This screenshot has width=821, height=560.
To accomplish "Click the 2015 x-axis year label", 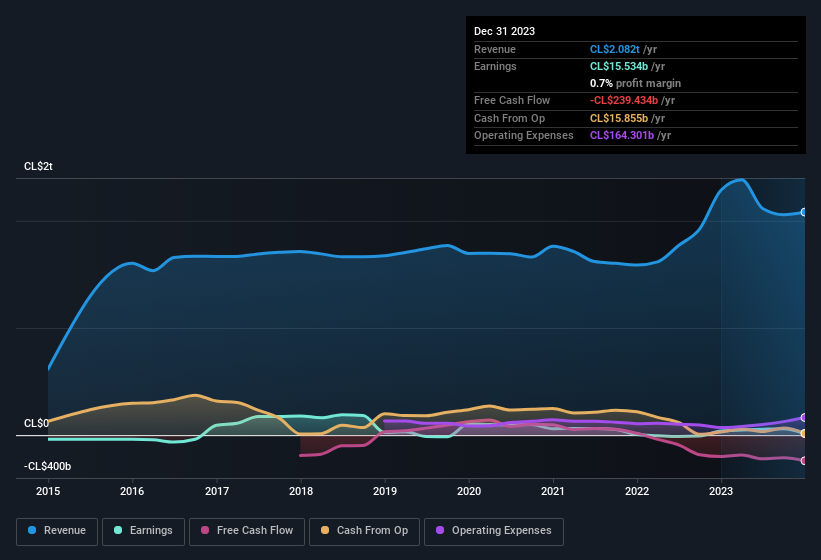I will pos(49,491).
